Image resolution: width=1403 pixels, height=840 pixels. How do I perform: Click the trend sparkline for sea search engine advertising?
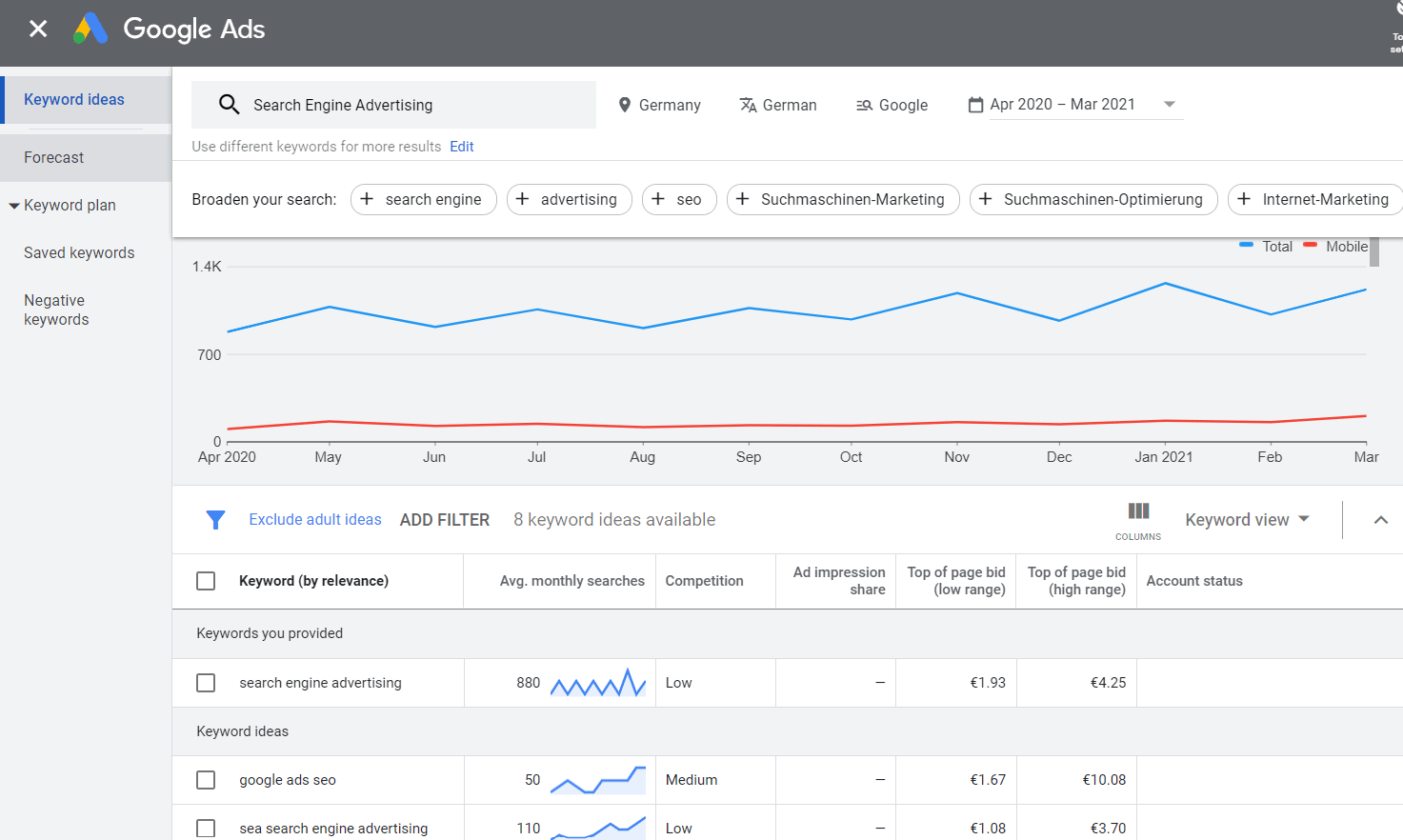(x=598, y=827)
